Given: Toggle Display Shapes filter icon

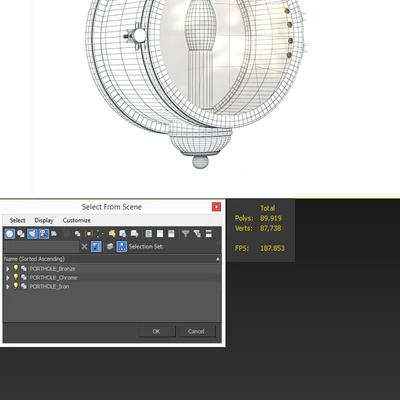Looking at the screenshot, I should [21, 234].
